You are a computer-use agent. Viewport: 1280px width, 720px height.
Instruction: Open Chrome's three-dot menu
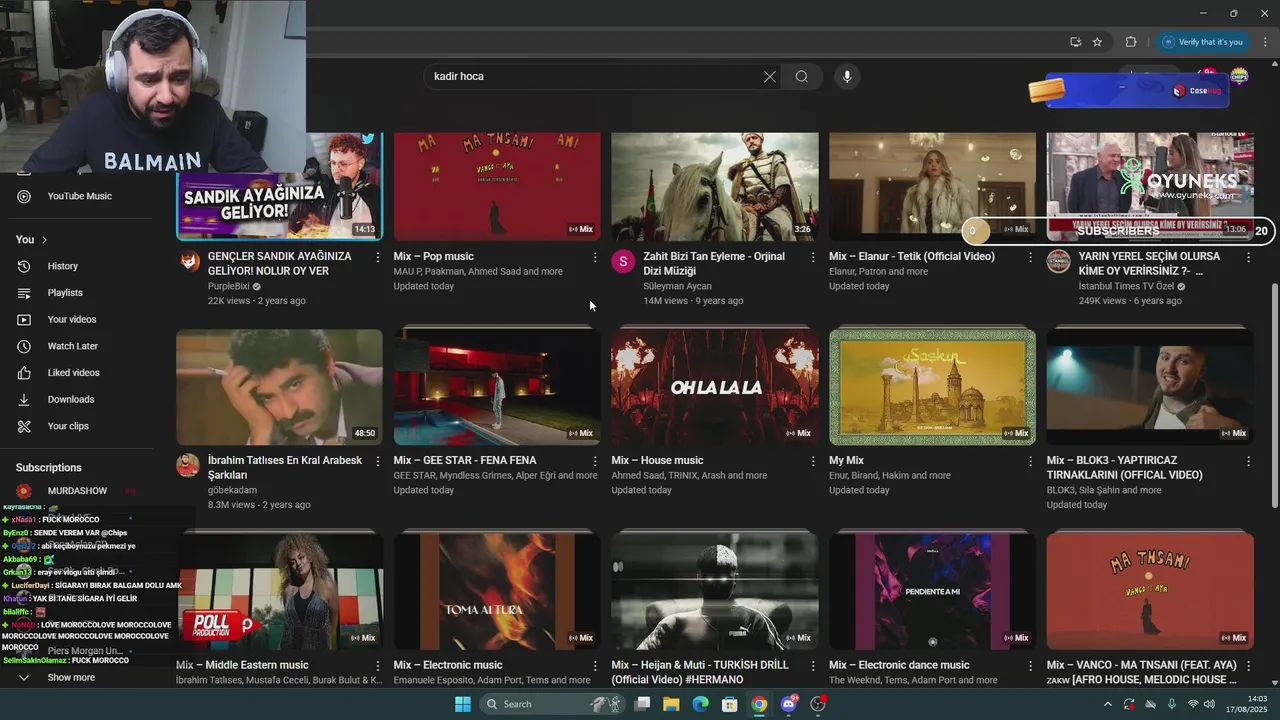pos(1265,42)
